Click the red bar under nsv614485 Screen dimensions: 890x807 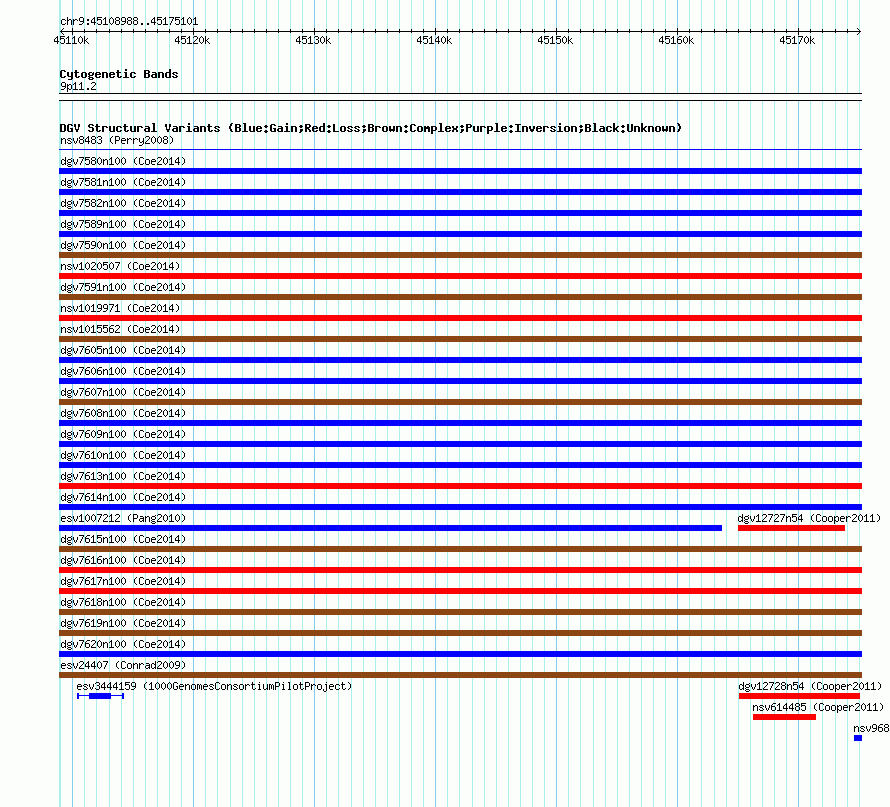pyautogui.click(x=784, y=717)
